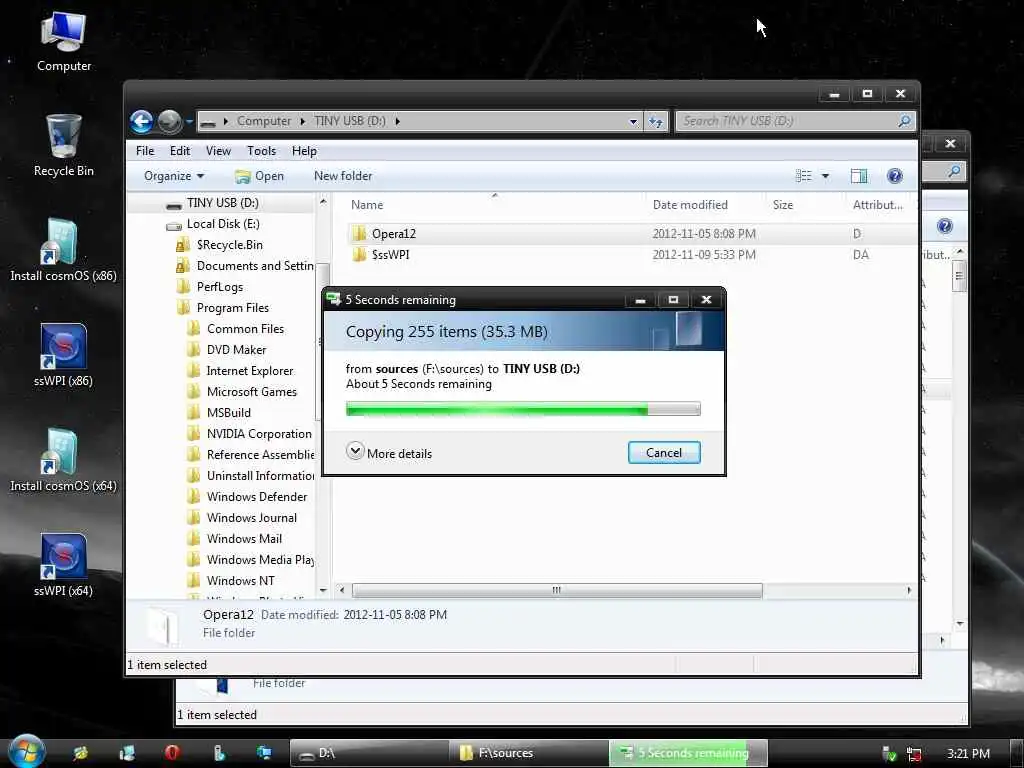This screenshot has width=1024, height=768.
Task: Open the Tools menu
Action: pyautogui.click(x=261, y=151)
